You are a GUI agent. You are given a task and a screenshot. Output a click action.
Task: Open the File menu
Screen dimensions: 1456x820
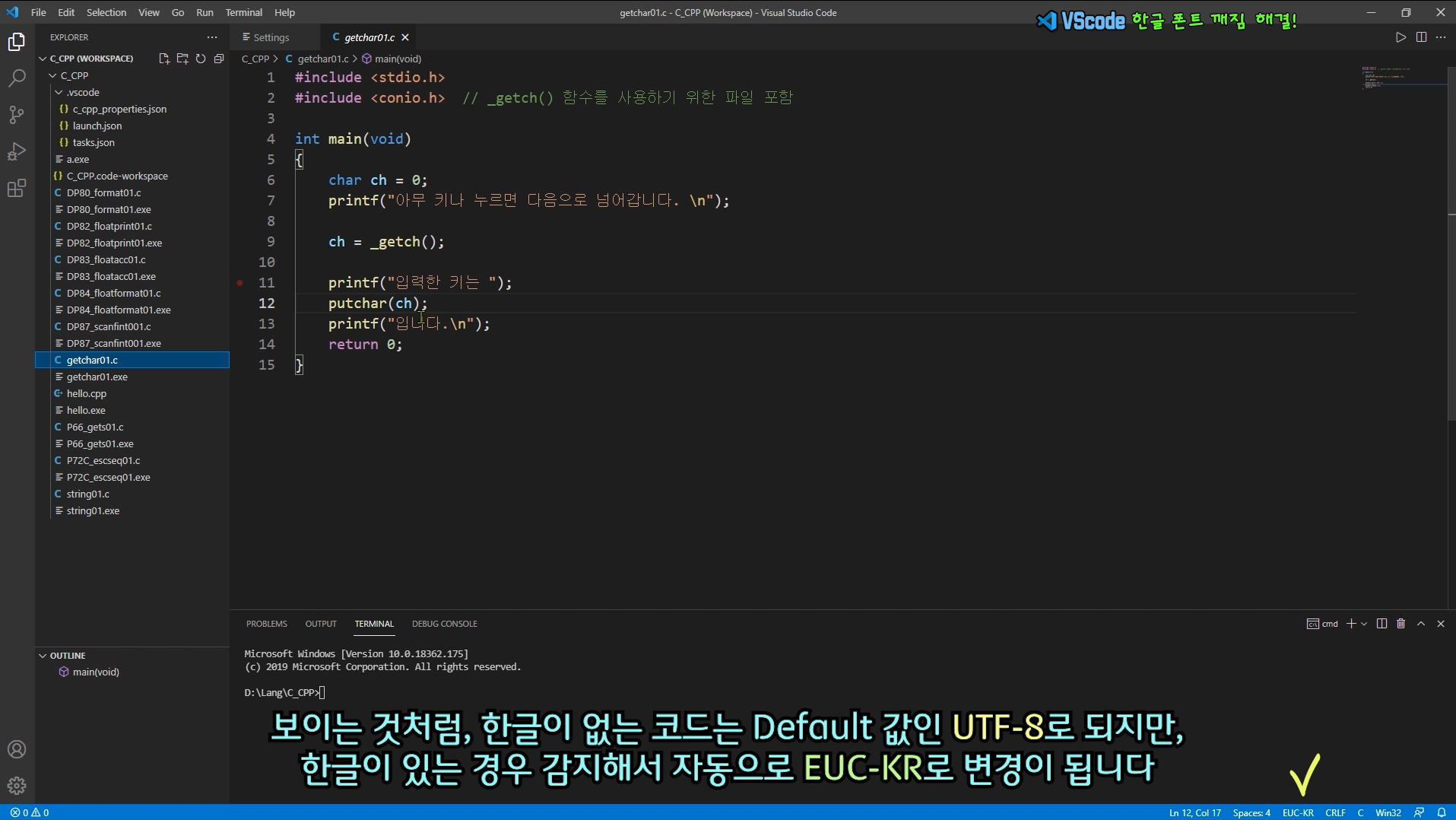click(39, 12)
